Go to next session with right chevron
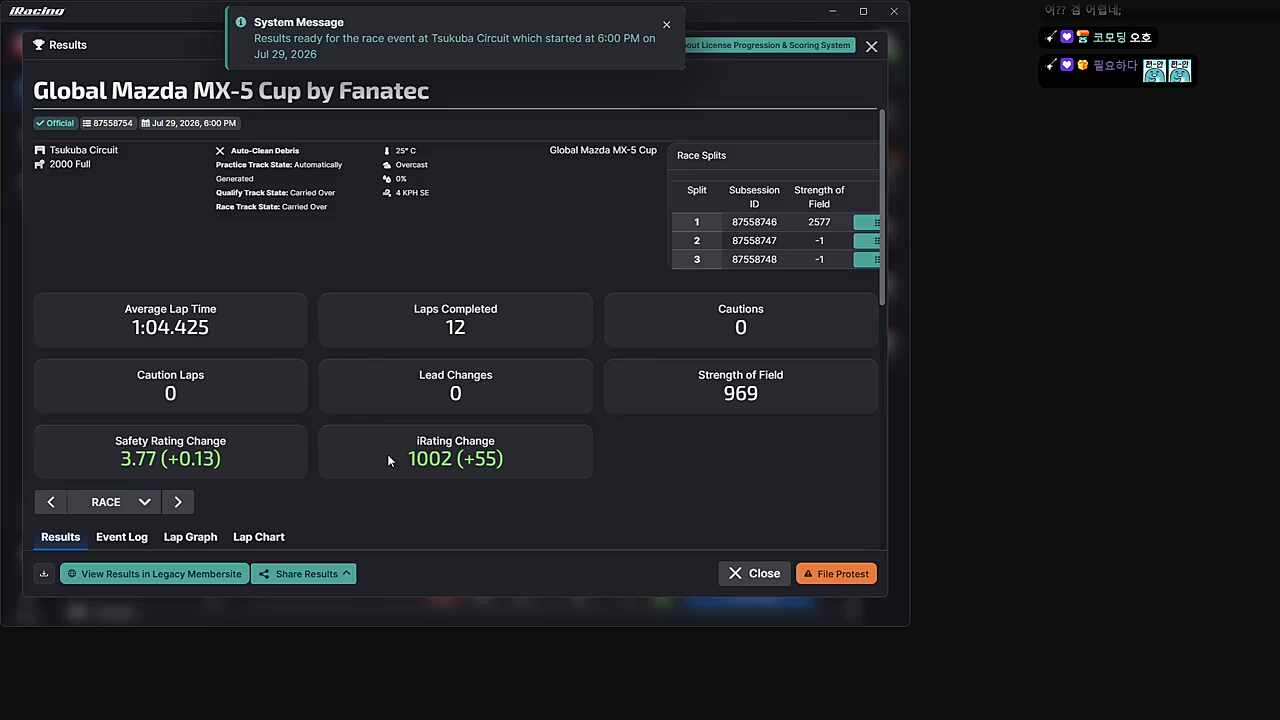This screenshot has height=720, width=1280. [178, 502]
